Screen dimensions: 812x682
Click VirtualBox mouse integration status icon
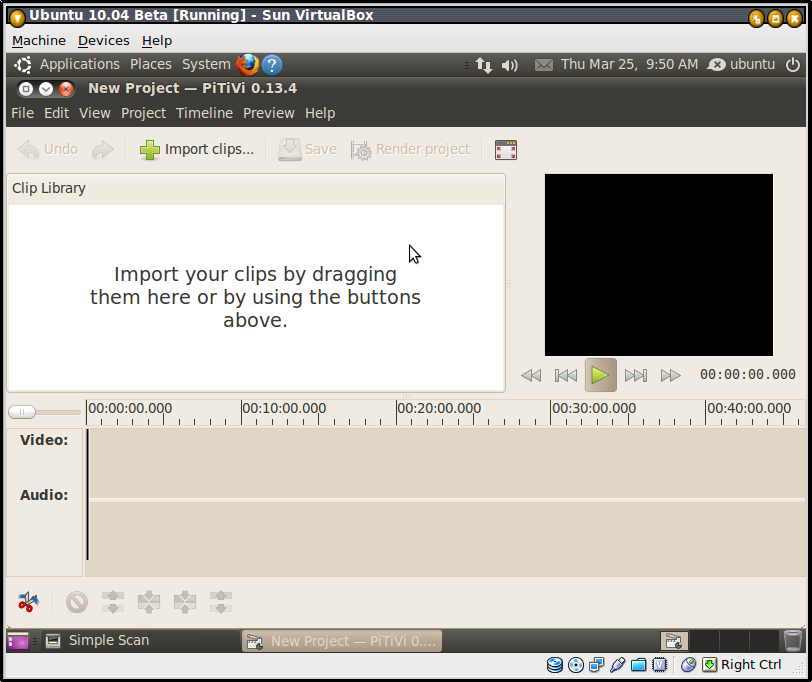click(x=688, y=665)
